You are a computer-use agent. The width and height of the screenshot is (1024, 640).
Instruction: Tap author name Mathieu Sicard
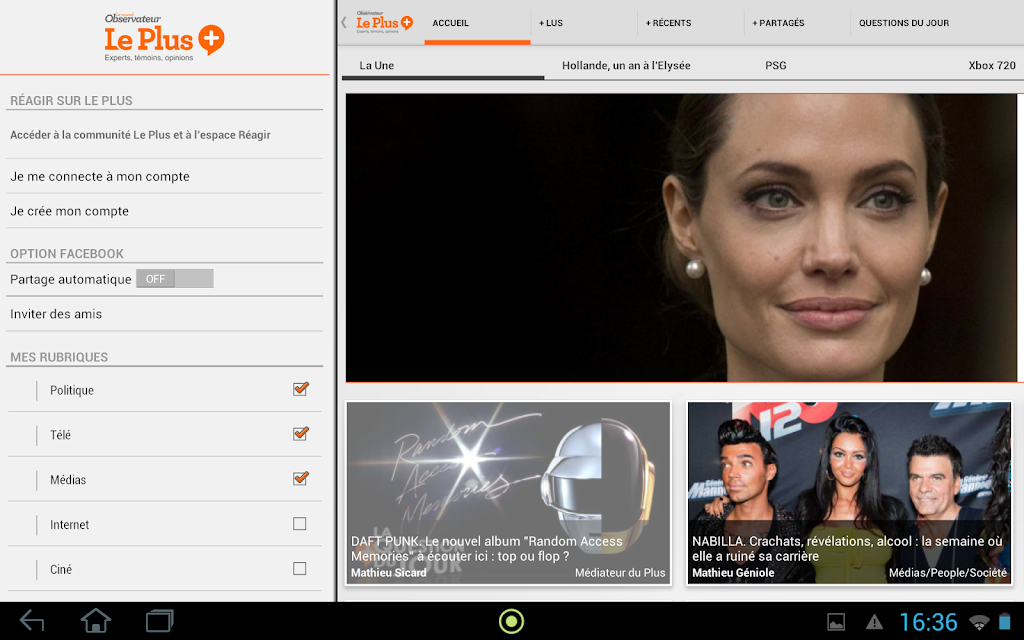(x=389, y=573)
